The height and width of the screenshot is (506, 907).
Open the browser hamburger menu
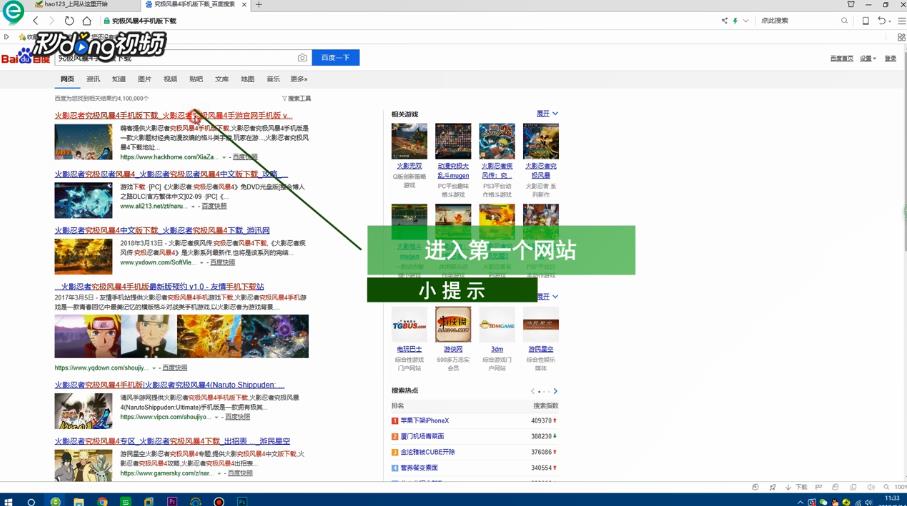pyautogui.click(x=901, y=21)
